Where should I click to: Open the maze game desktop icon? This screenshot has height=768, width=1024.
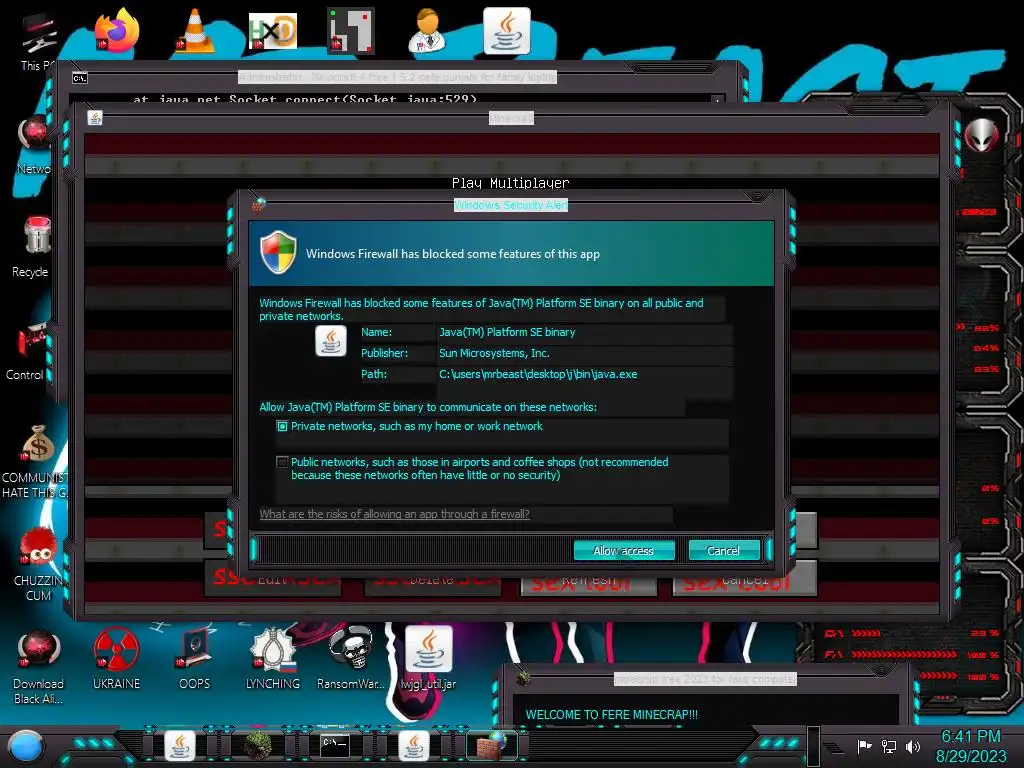[x=351, y=31]
